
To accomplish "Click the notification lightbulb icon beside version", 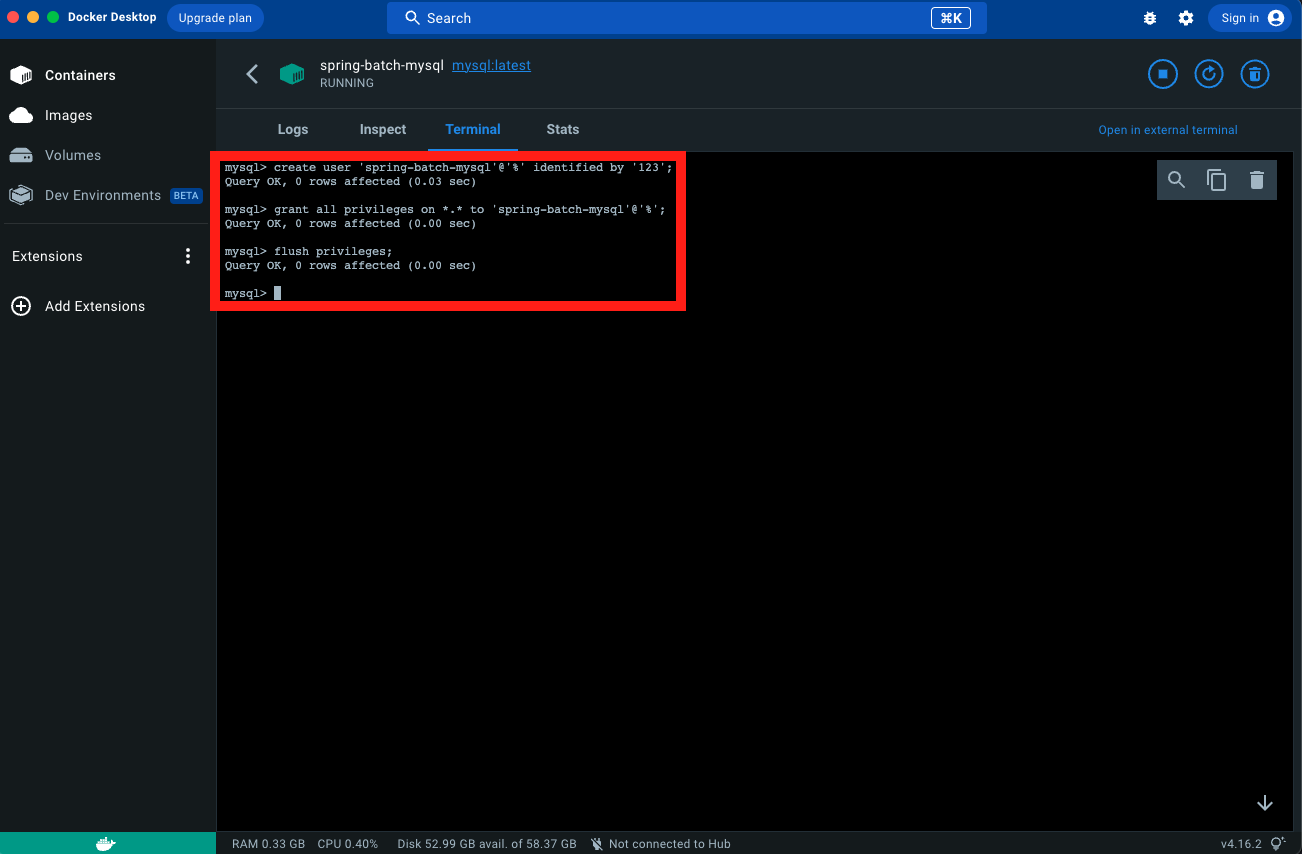I will point(1277,844).
